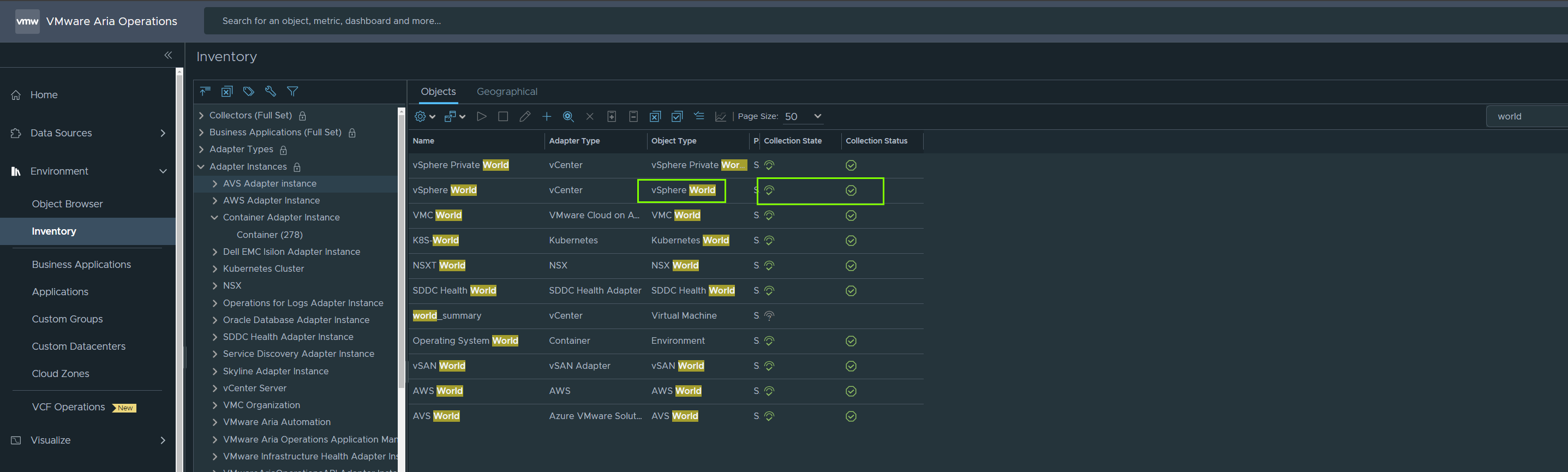Open Home in left navigation

tap(44, 95)
